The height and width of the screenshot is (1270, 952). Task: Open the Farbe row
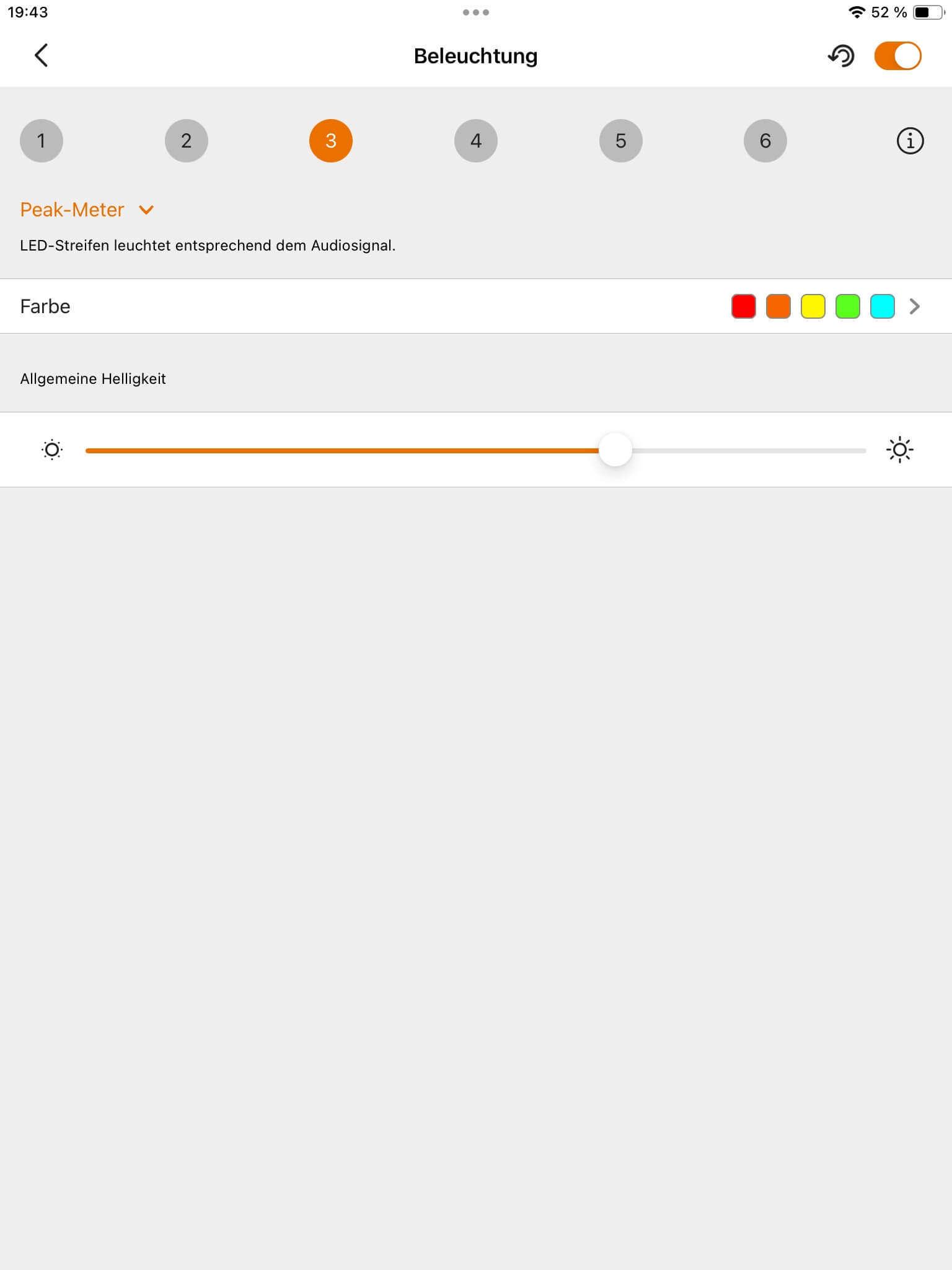(x=476, y=306)
